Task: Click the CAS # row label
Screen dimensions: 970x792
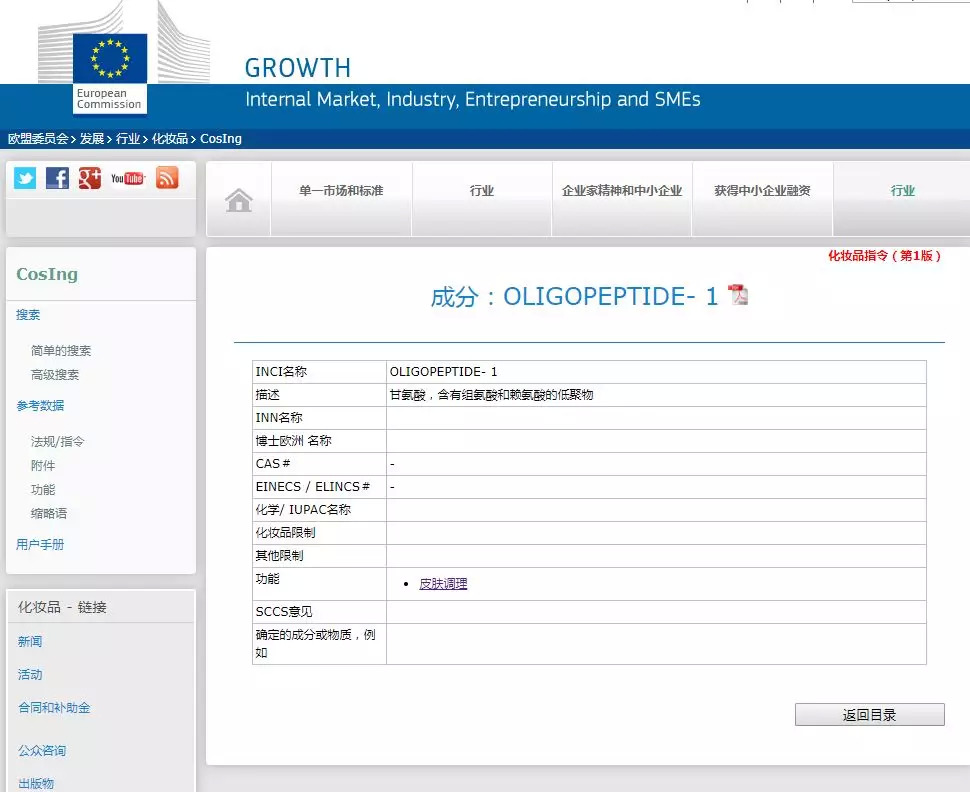Action: (x=273, y=464)
